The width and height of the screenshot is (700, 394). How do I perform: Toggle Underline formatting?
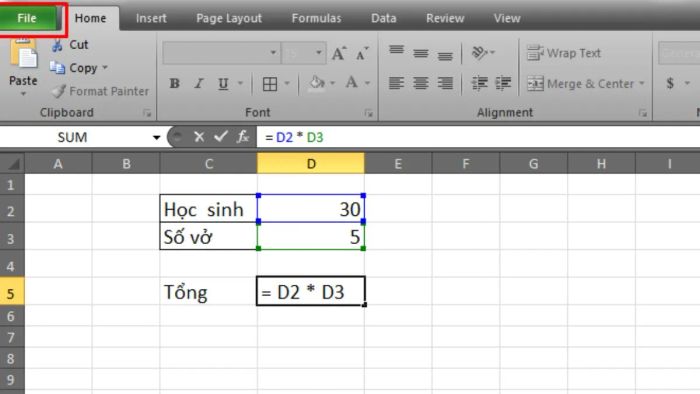pos(223,83)
